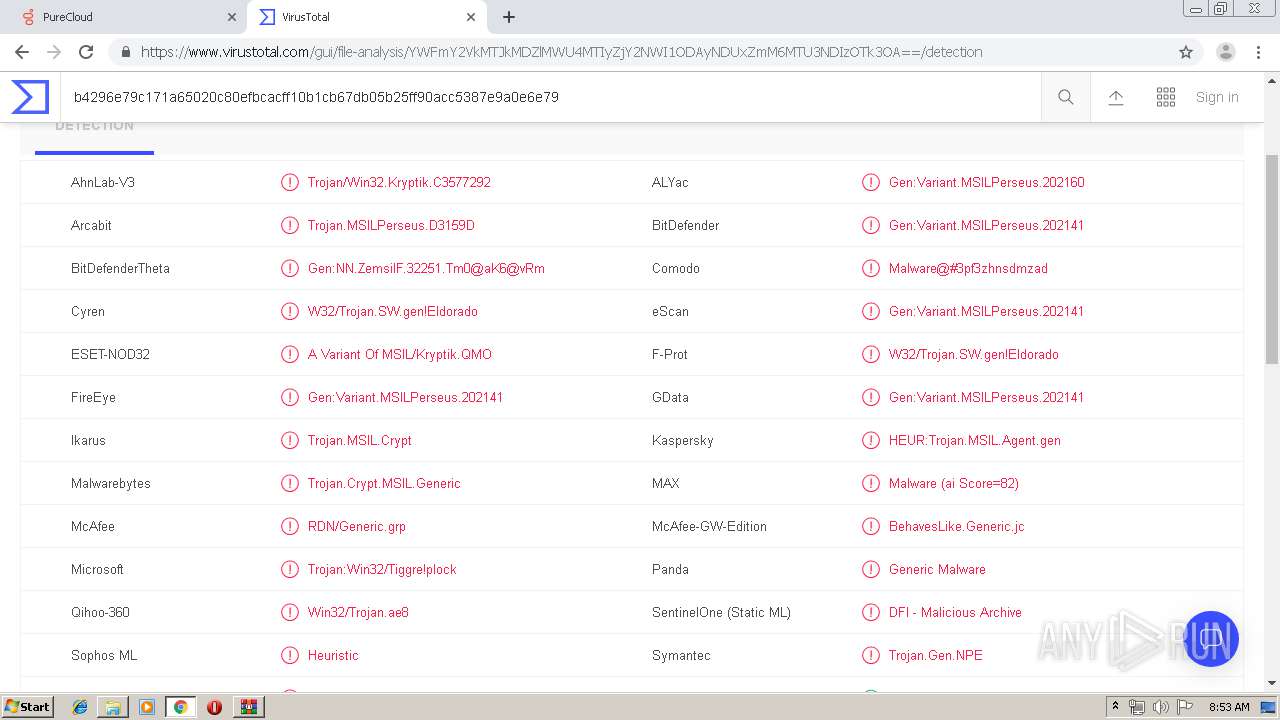
Task: Select HEUR:Trojan.MSIL.Agent.gen result
Action: click(975, 440)
